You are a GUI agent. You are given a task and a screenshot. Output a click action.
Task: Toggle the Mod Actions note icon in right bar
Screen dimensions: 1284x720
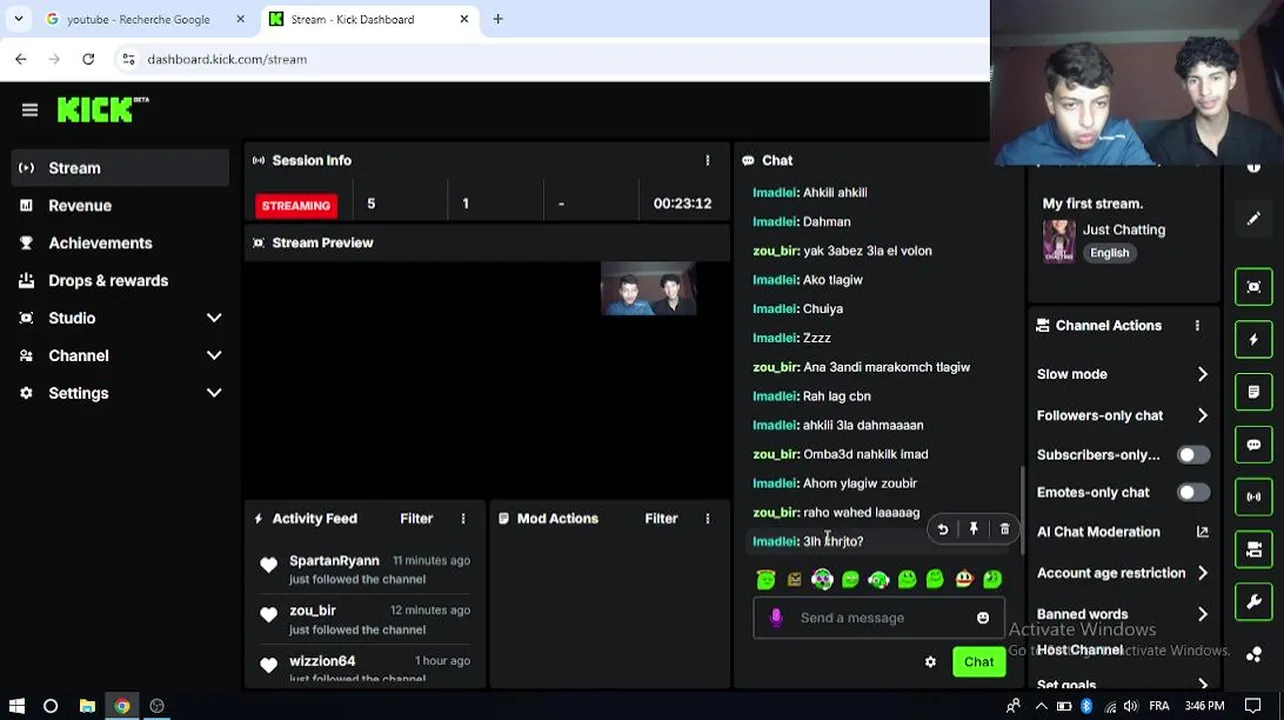pos(1254,392)
